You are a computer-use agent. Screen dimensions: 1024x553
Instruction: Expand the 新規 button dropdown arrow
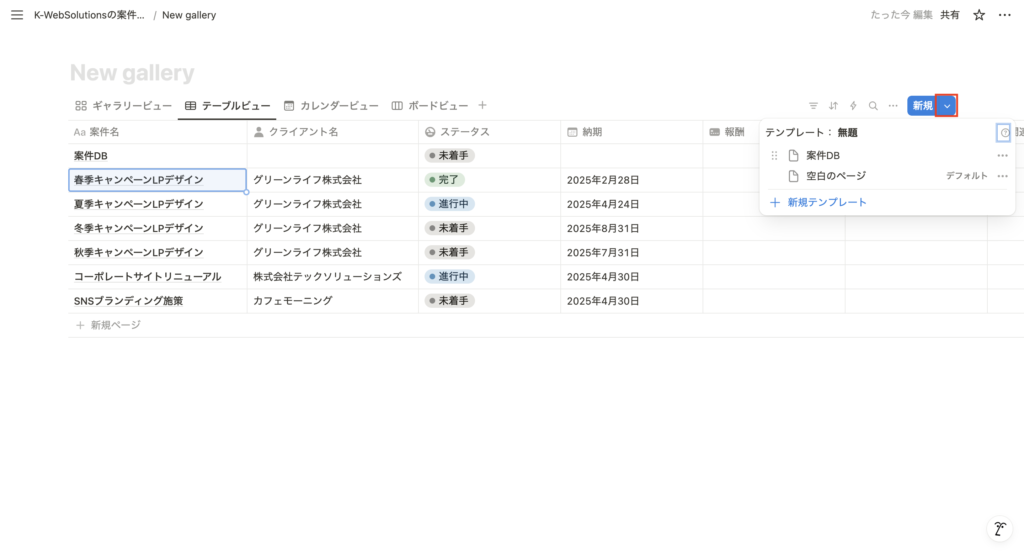coord(947,106)
